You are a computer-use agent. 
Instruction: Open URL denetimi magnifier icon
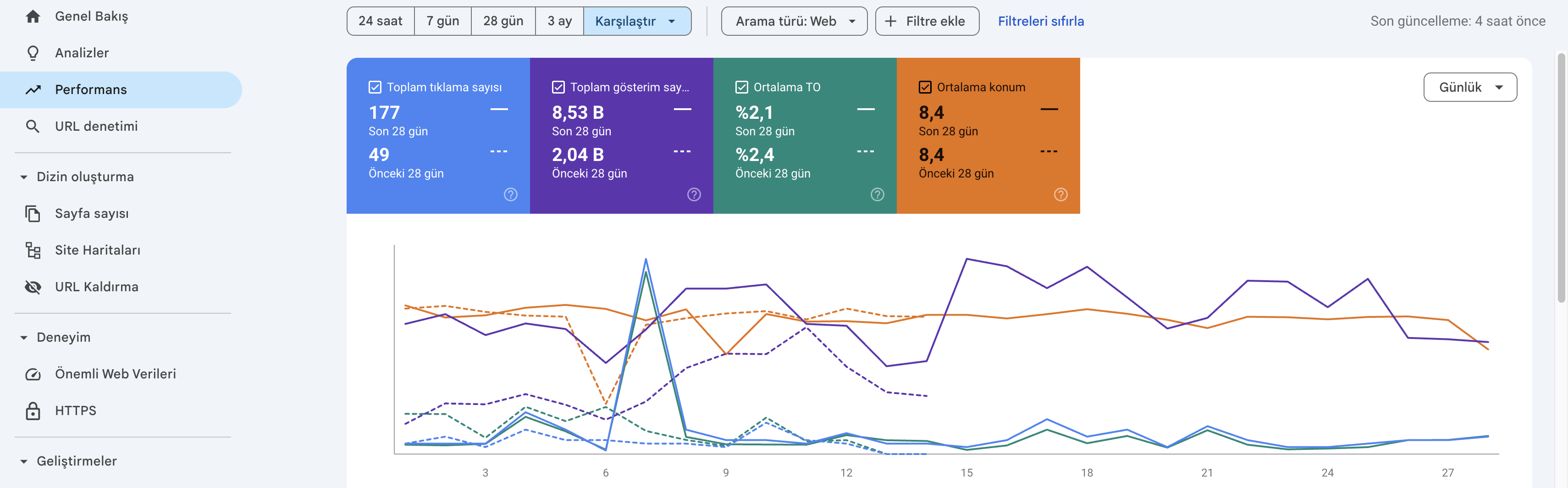pos(33,126)
